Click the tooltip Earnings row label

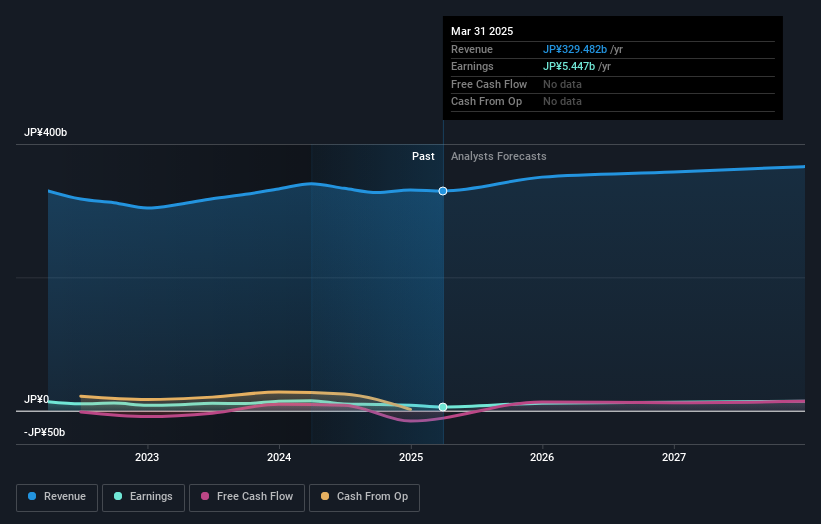point(472,66)
